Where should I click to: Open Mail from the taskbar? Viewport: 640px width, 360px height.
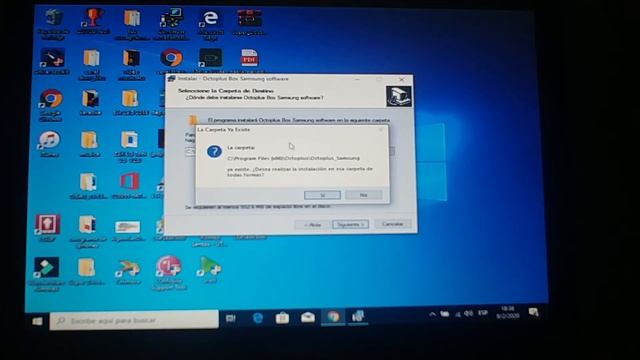(308, 318)
